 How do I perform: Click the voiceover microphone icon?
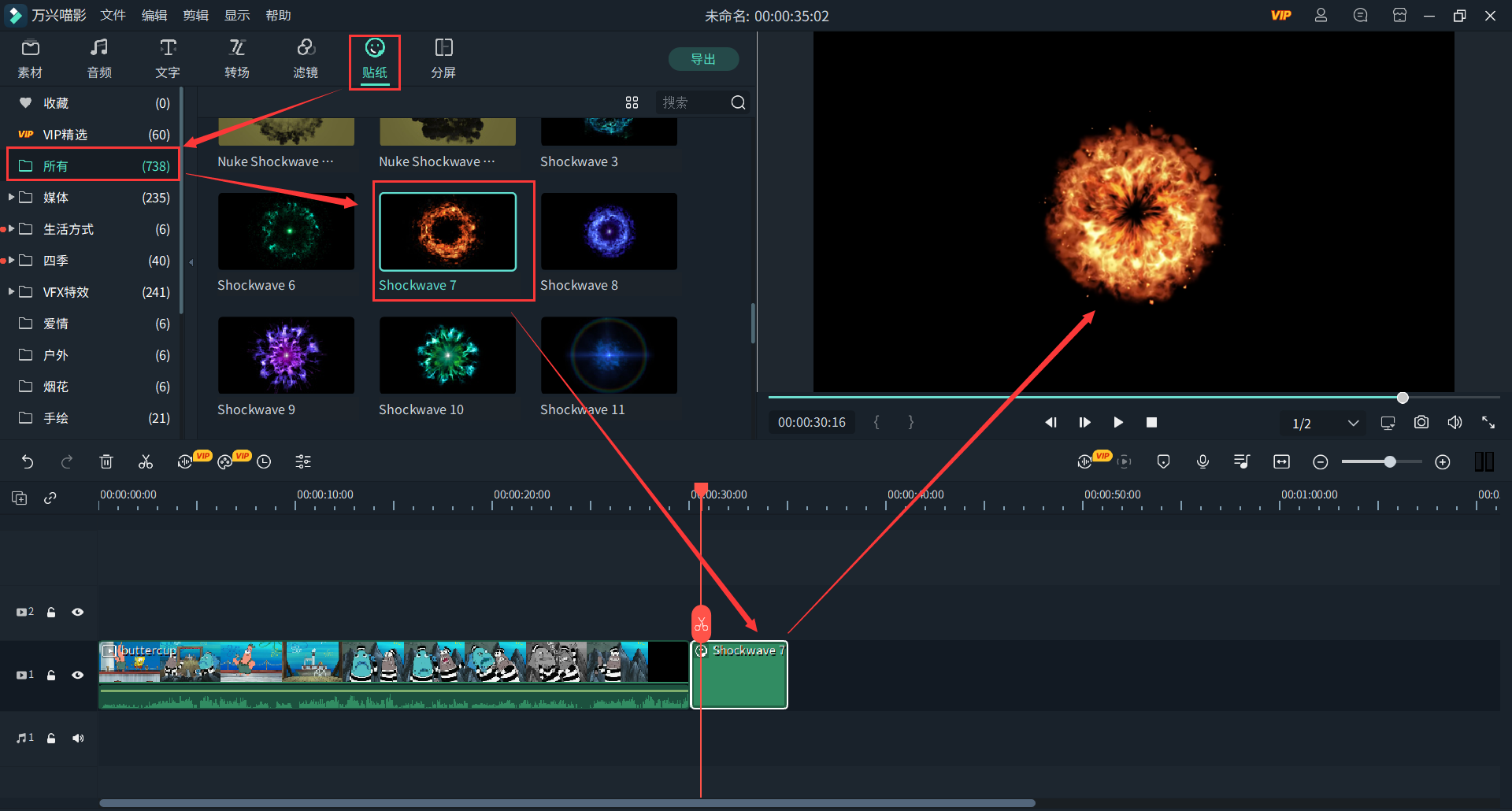[x=1203, y=462]
